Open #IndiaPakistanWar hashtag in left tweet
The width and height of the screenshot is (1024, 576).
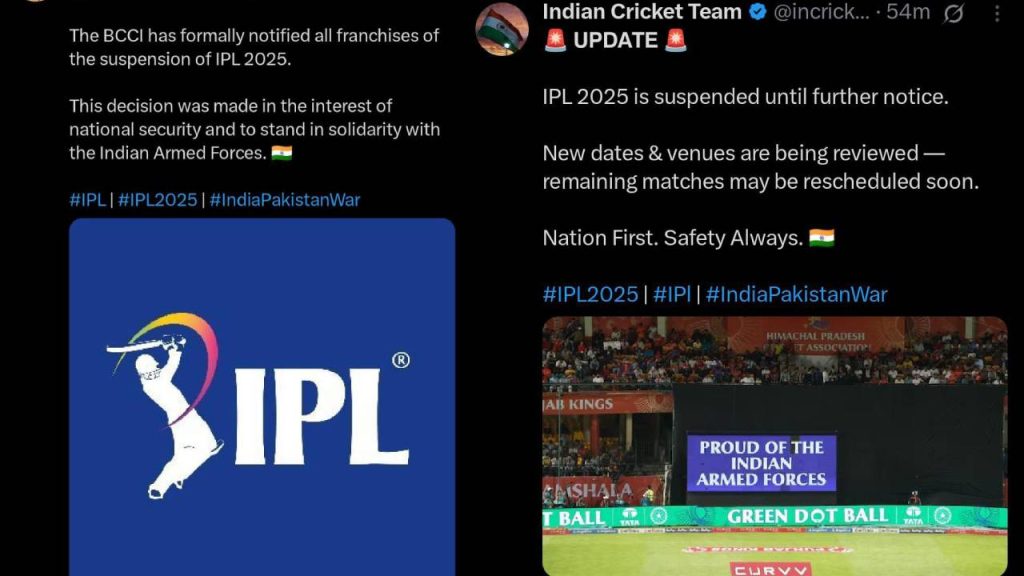285,200
